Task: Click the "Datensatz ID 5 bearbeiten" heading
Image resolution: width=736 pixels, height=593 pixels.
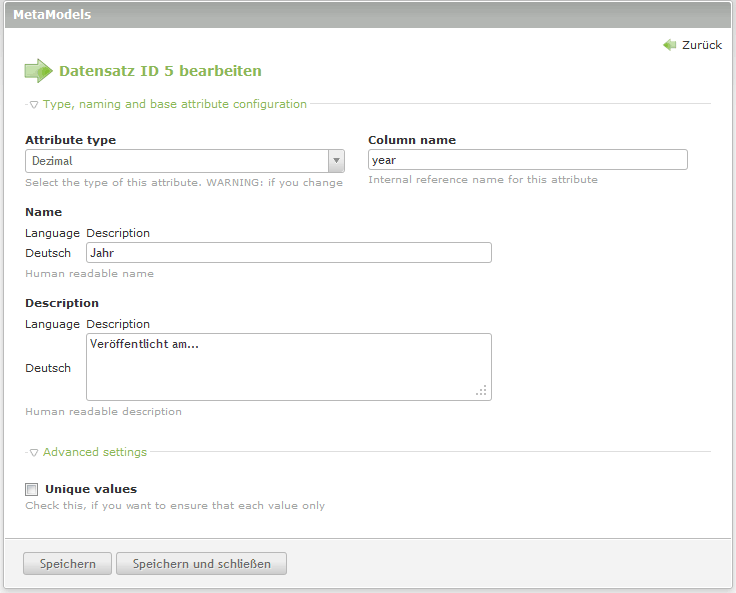Action: (160, 71)
